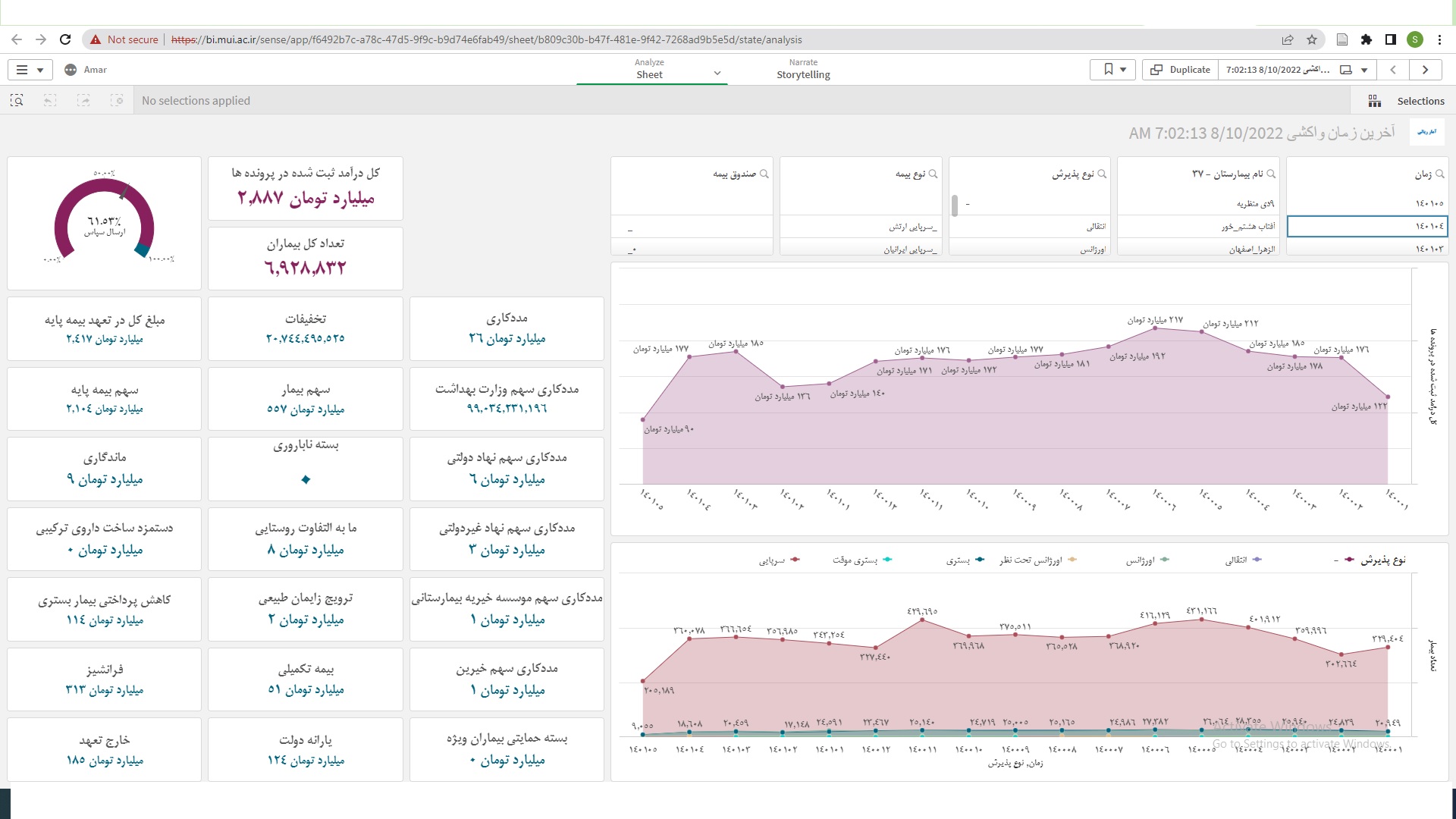Search in the نوع پذیرش filter
Image resolution: width=1456 pixels, height=819 pixels.
1102,174
